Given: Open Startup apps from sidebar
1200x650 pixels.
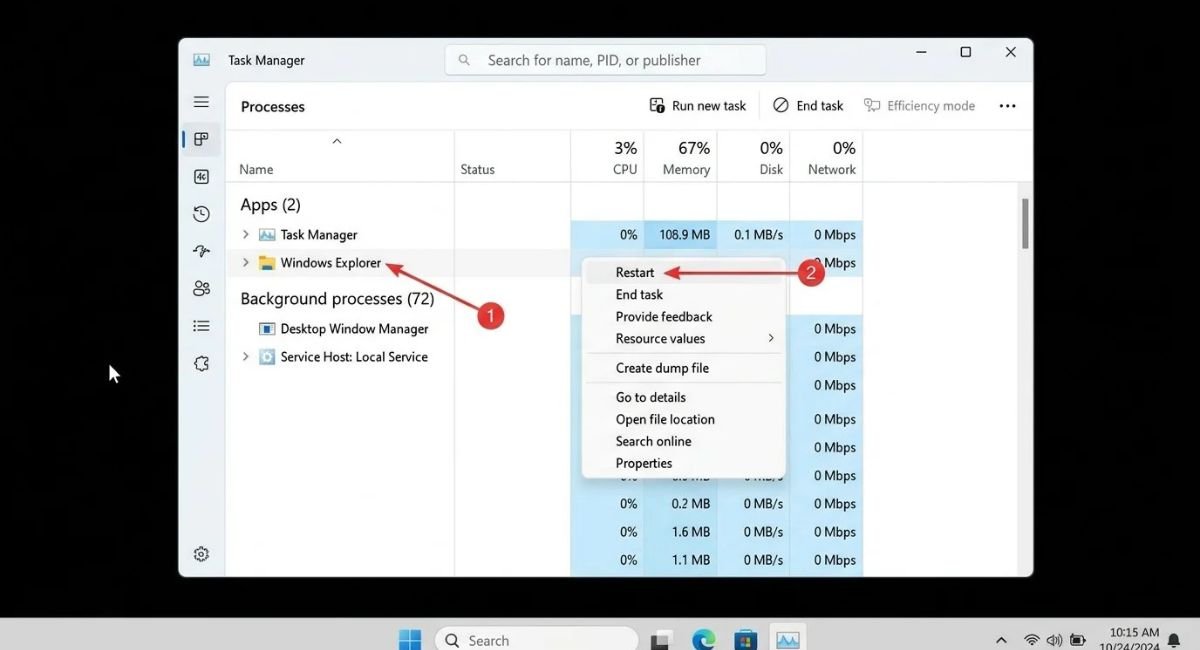Looking at the screenshot, I should [201, 251].
